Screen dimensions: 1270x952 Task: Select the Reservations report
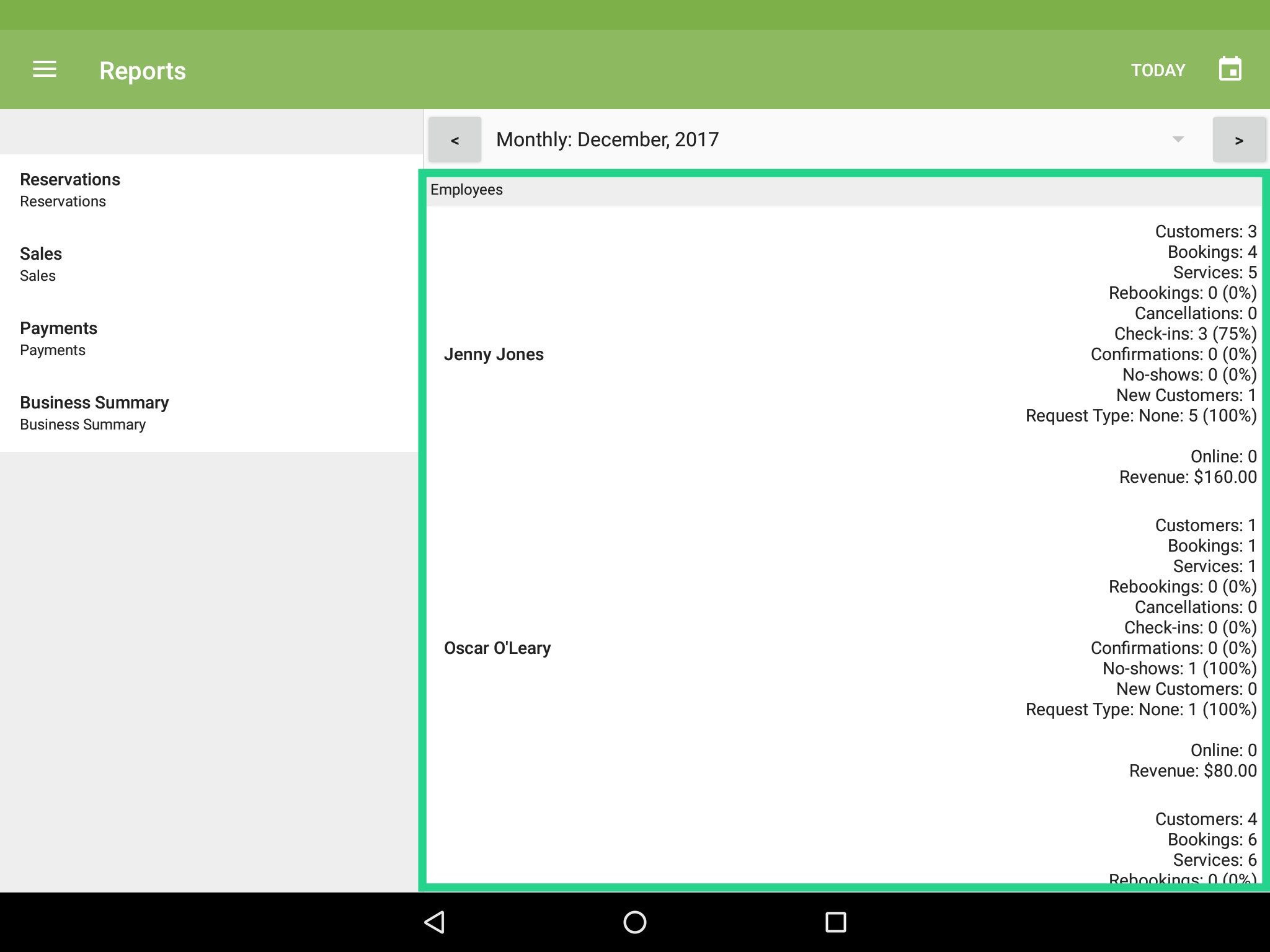(x=70, y=190)
